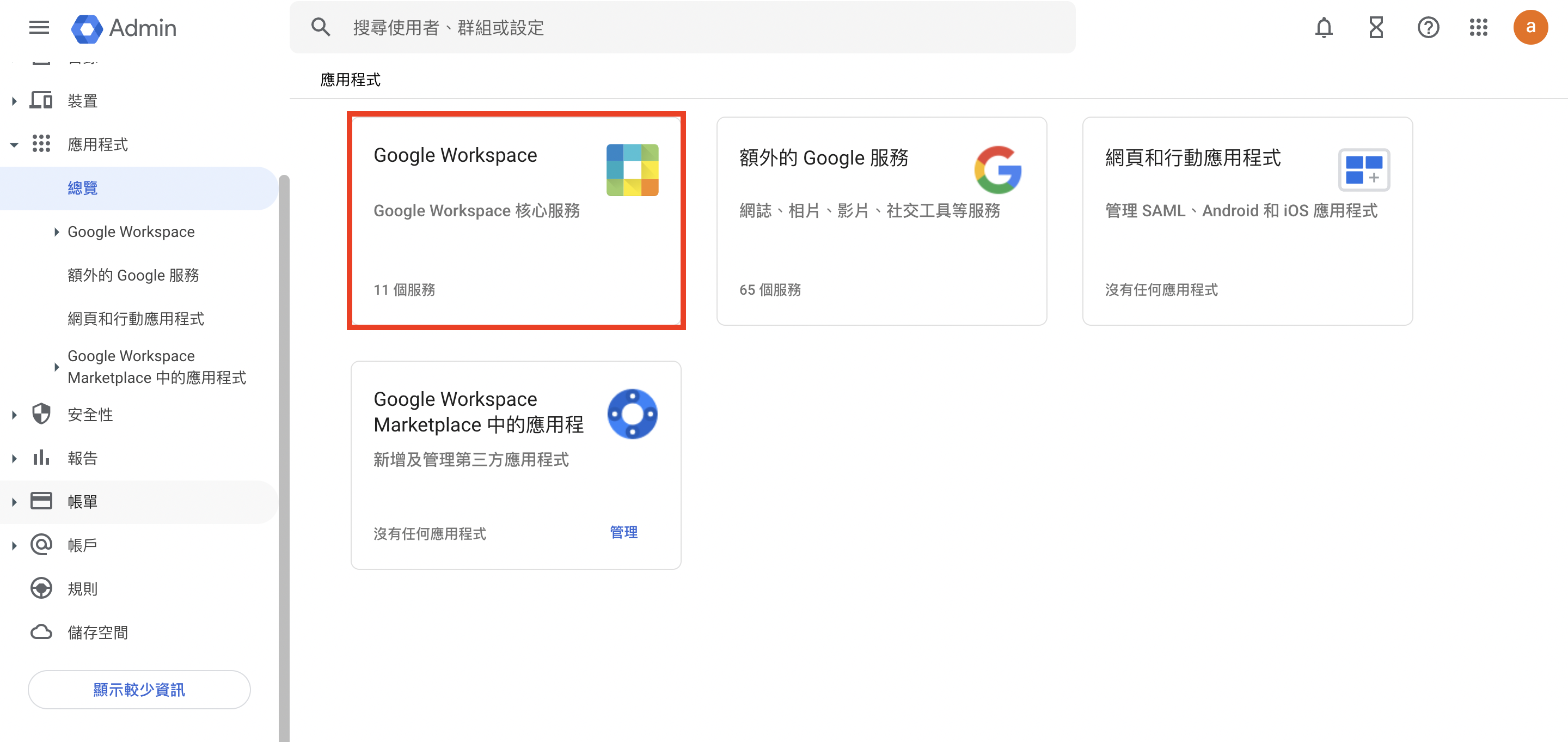Select 總覽 in the sidebar

(139, 188)
